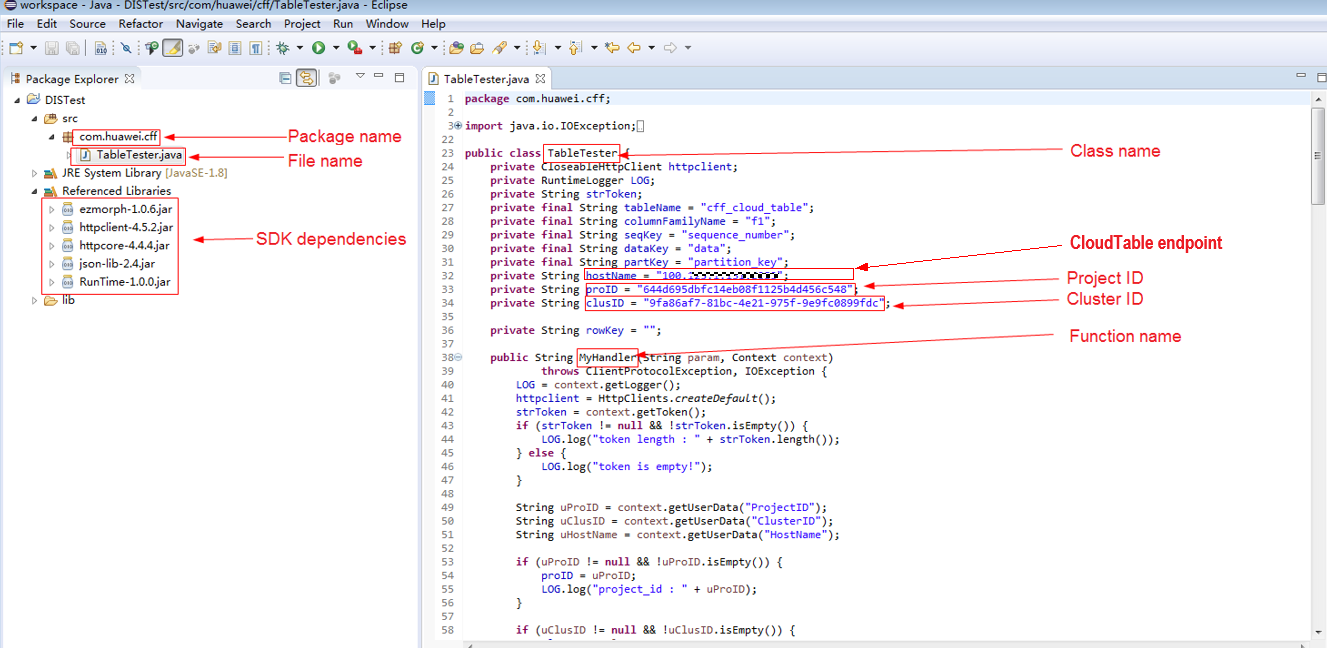Viewport: 1327px width, 648px height.
Task: Collapse the DISTest project node
Action: pyautogui.click(x=17, y=100)
